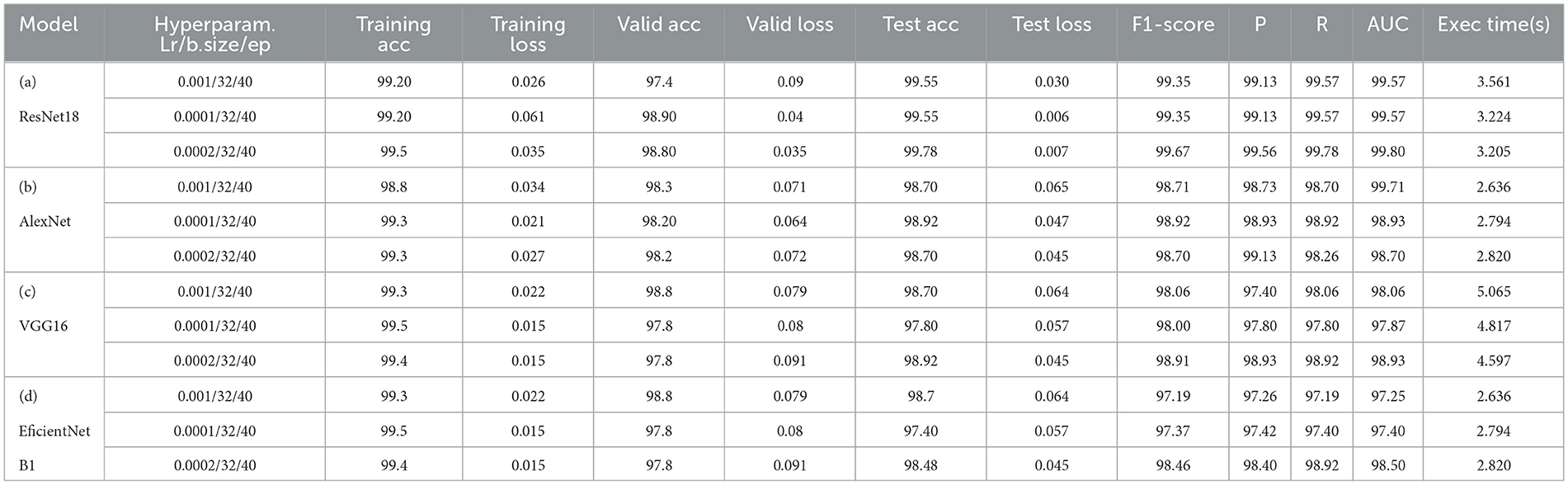The image size is (1568, 485).
Task: Click the 0.006 test loss cell
Action: click(1052, 116)
